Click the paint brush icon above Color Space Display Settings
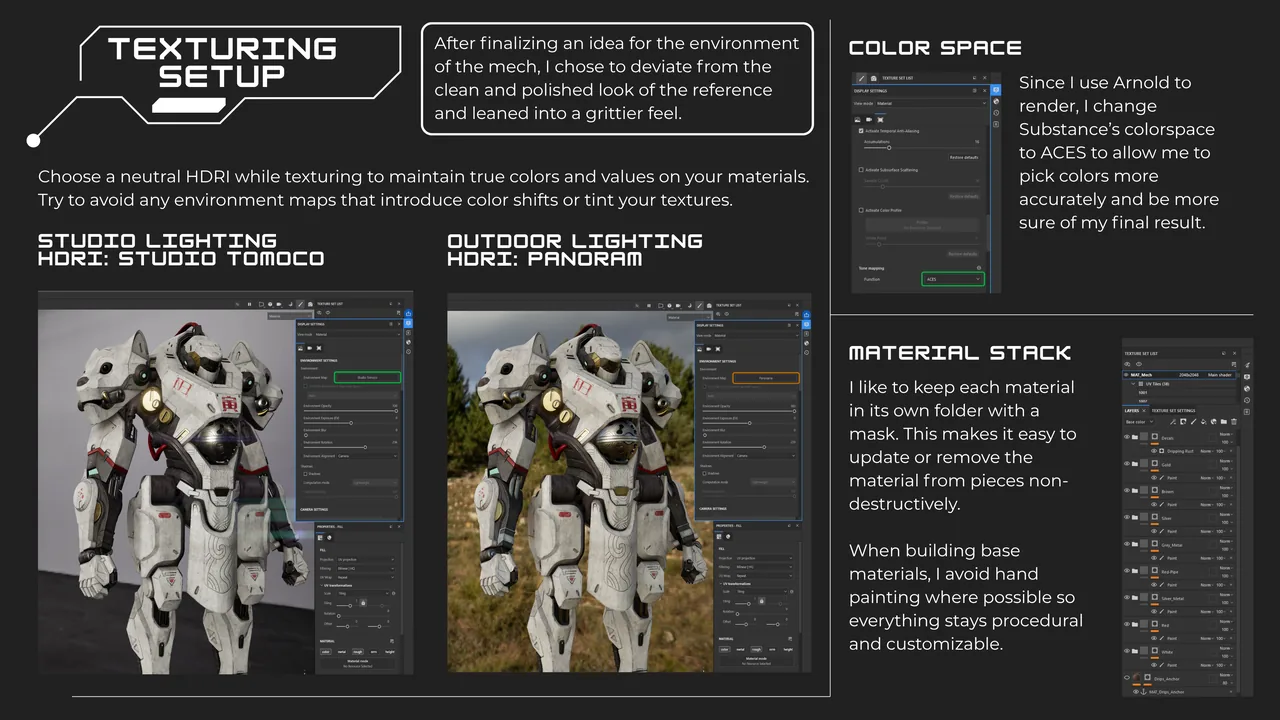The image size is (1280, 720). tap(861, 78)
